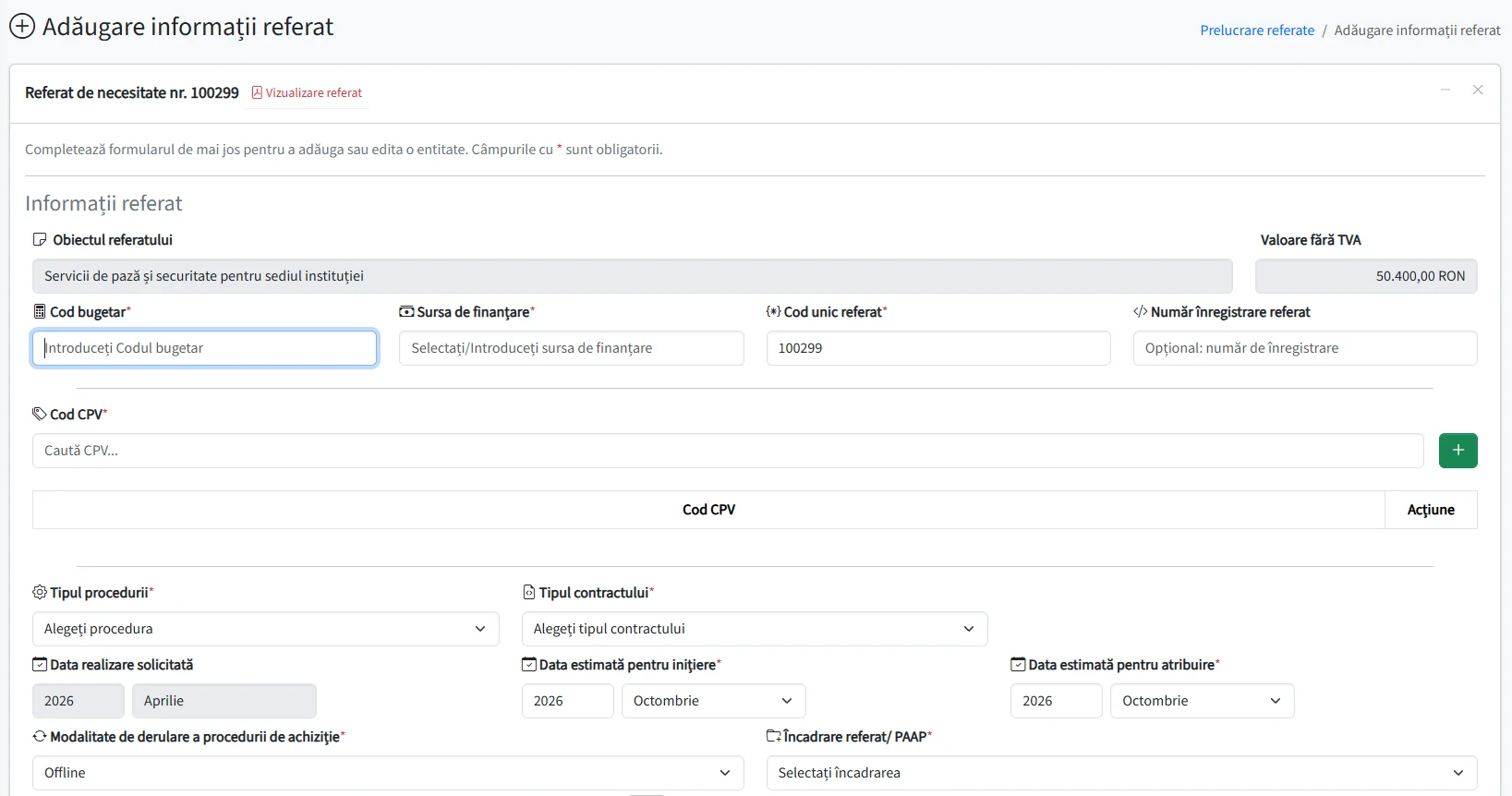
Task: Click calendar icon beside Data estimată pentru atribuire
Action: tap(1018, 665)
